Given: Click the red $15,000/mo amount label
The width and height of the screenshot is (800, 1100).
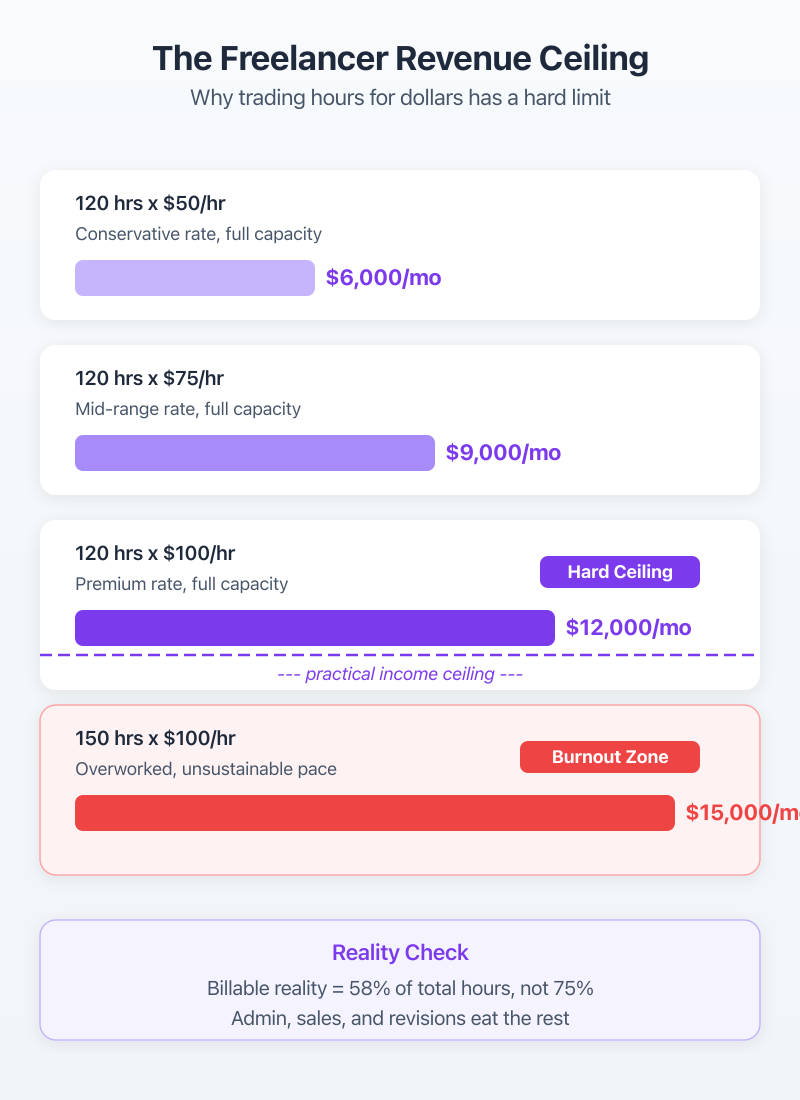Looking at the screenshot, I should (x=742, y=813).
